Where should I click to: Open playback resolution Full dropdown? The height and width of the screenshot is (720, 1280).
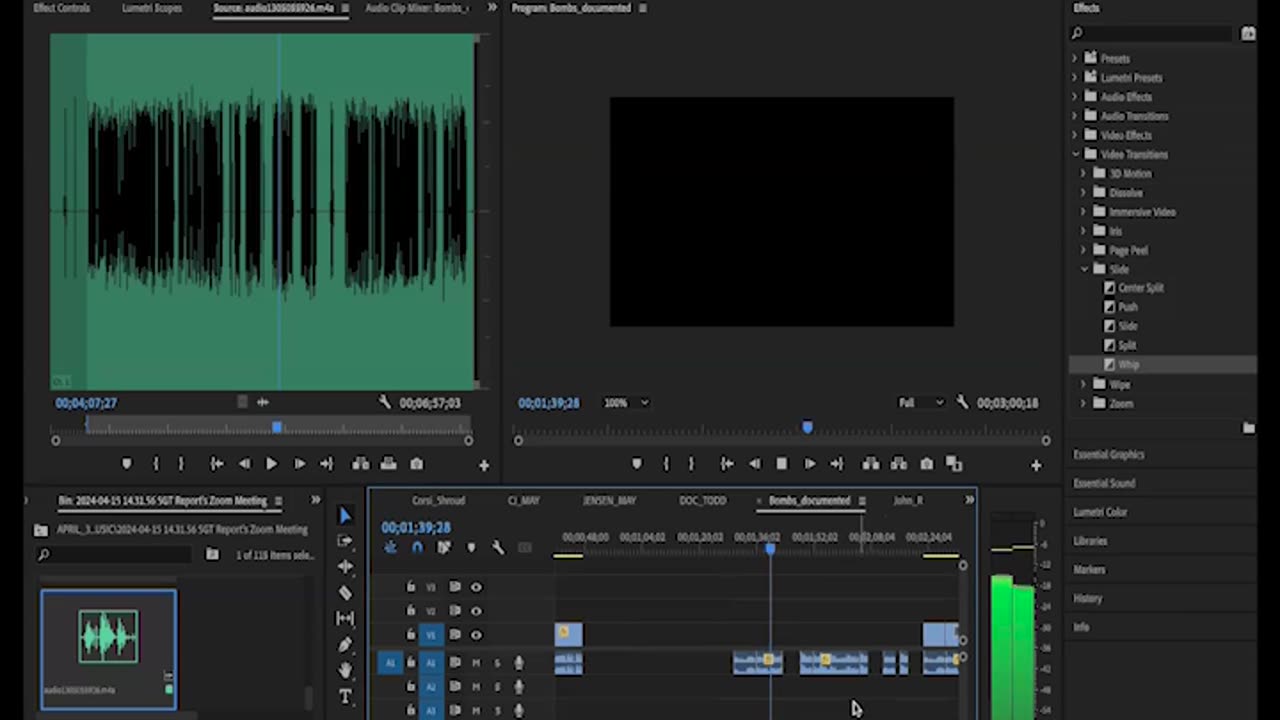[x=920, y=402]
